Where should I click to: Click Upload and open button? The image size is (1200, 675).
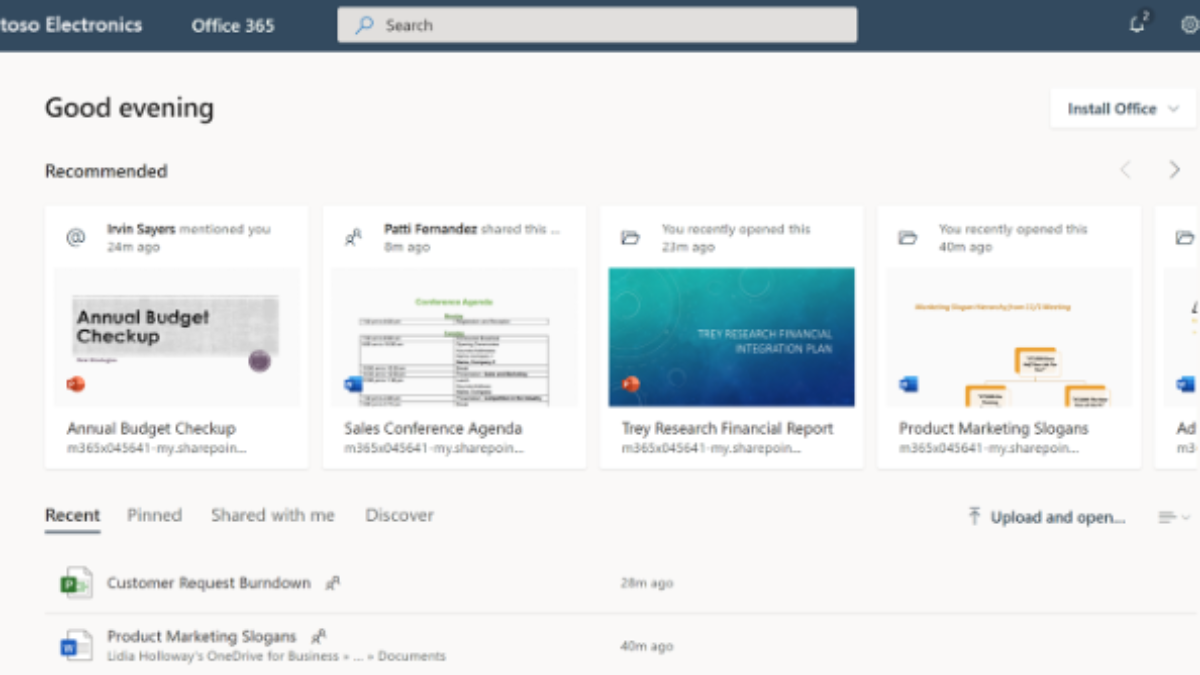tap(1057, 517)
